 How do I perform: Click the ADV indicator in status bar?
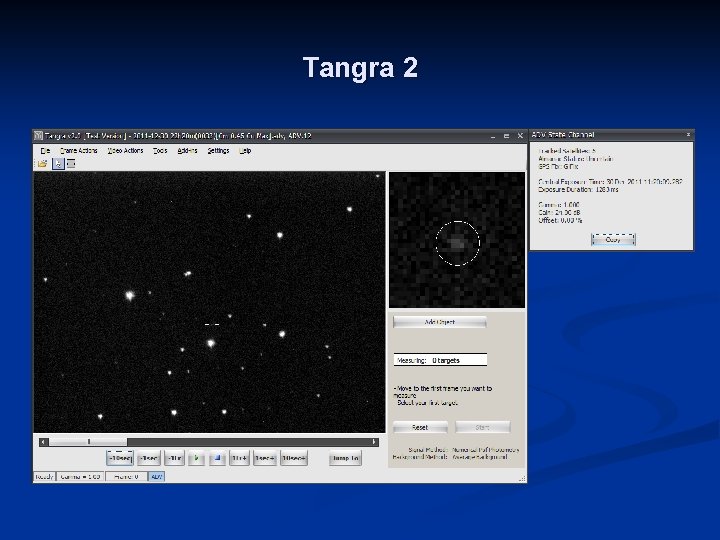(x=157, y=477)
